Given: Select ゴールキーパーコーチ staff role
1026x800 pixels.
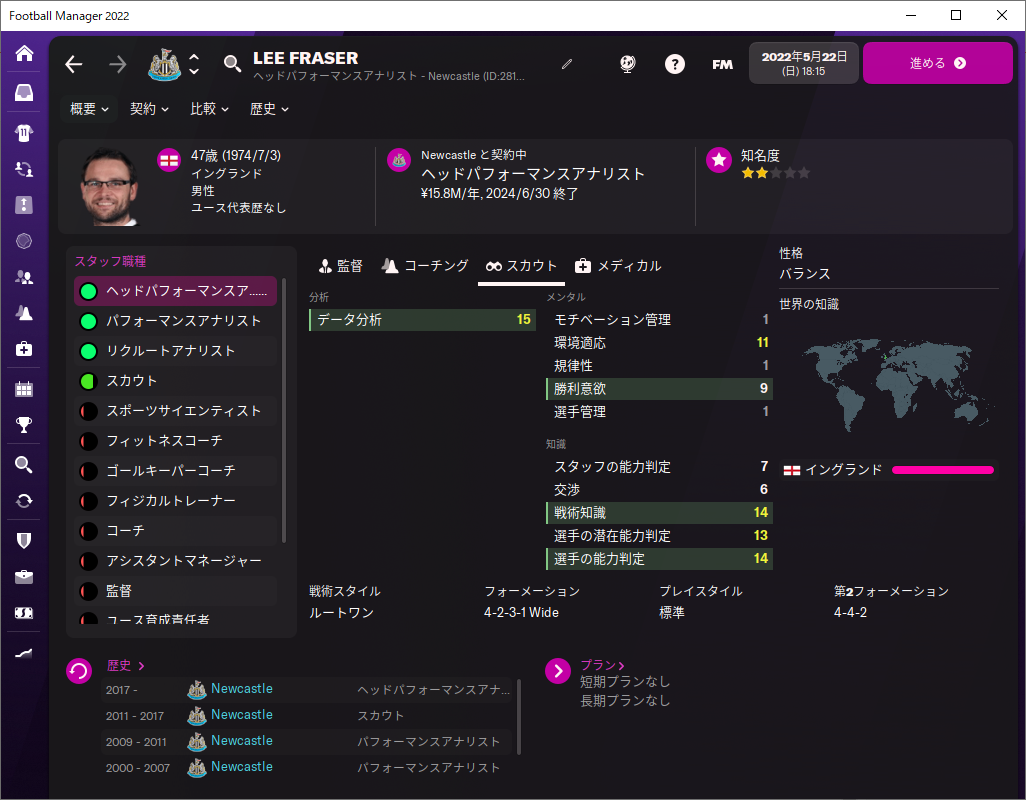Looking at the screenshot, I should pyautogui.click(x=175, y=471).
